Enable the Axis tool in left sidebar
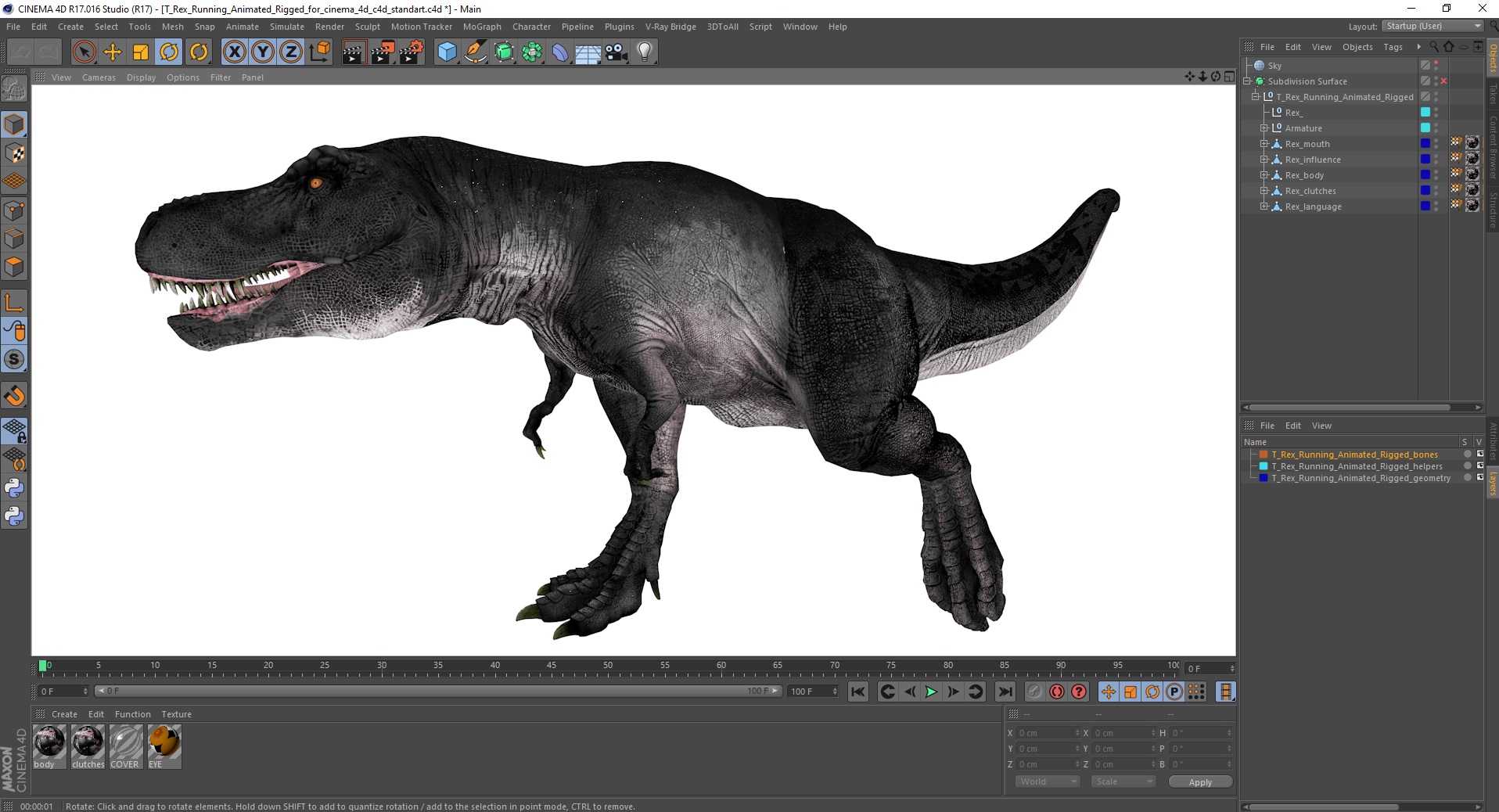 pos(14,304)
